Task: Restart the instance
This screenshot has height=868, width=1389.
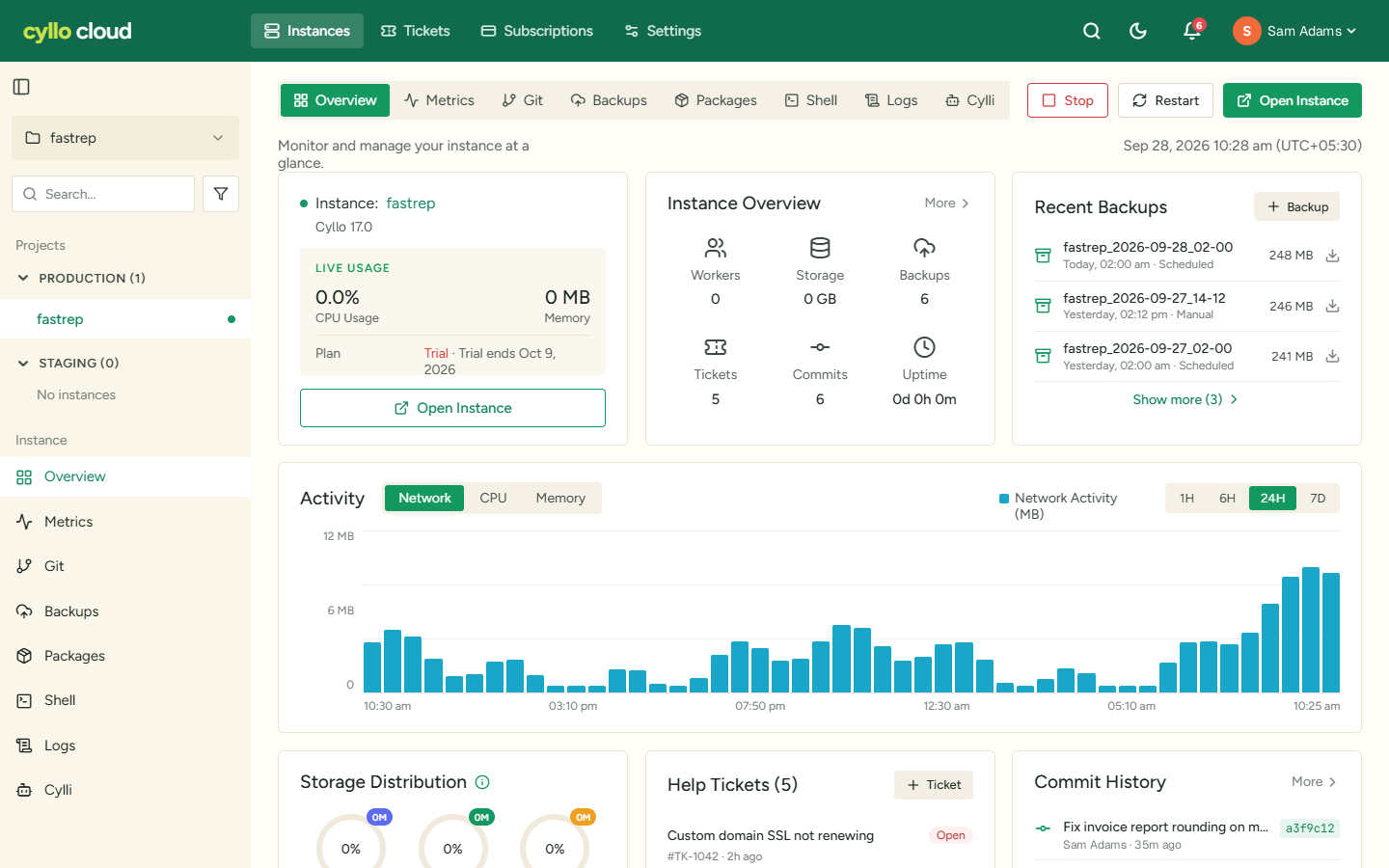Action: pyautogui.click(x=1165, y=100)
